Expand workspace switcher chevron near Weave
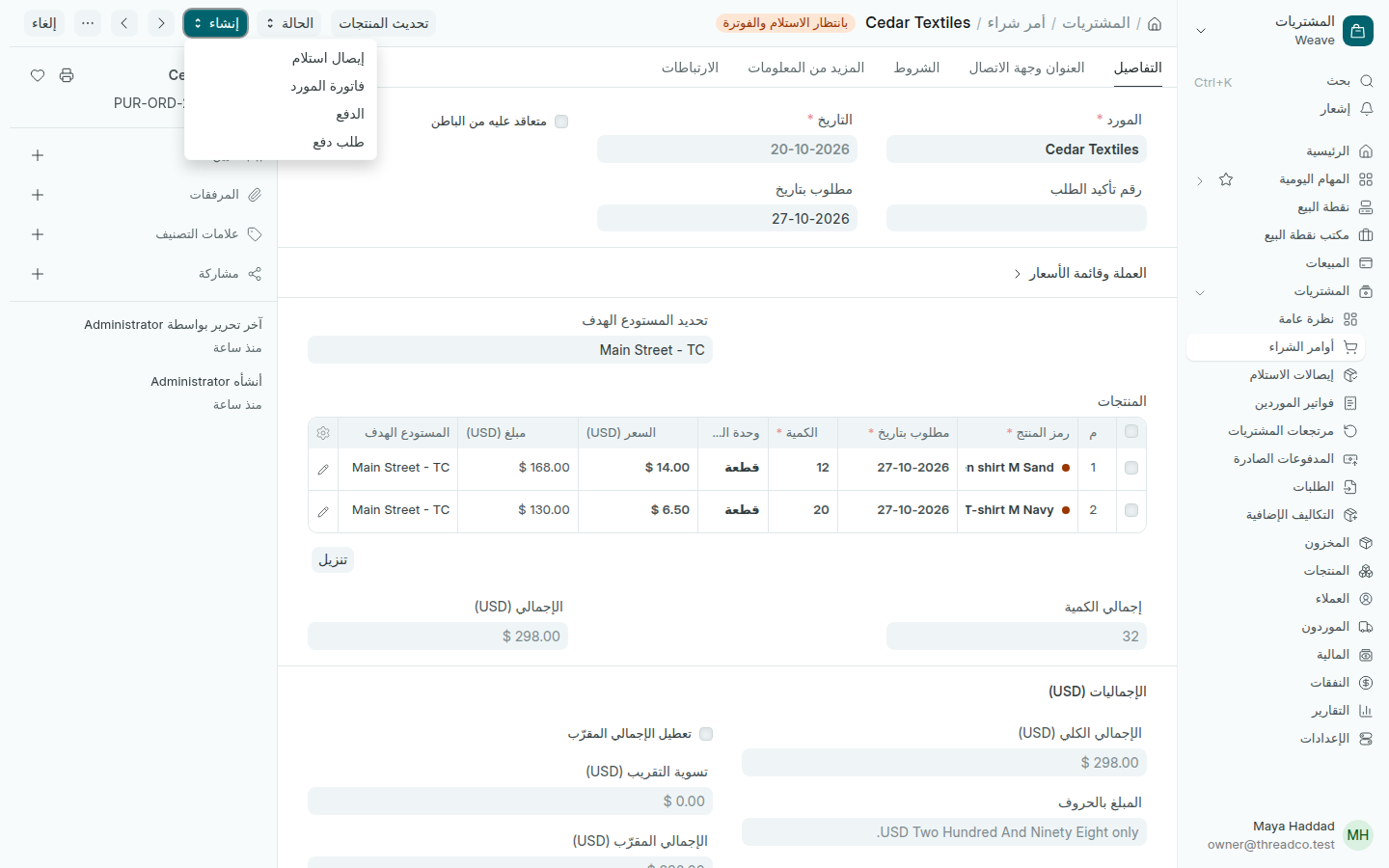The width and height of the screenshot is (1389, 868). coord(1201,31)
